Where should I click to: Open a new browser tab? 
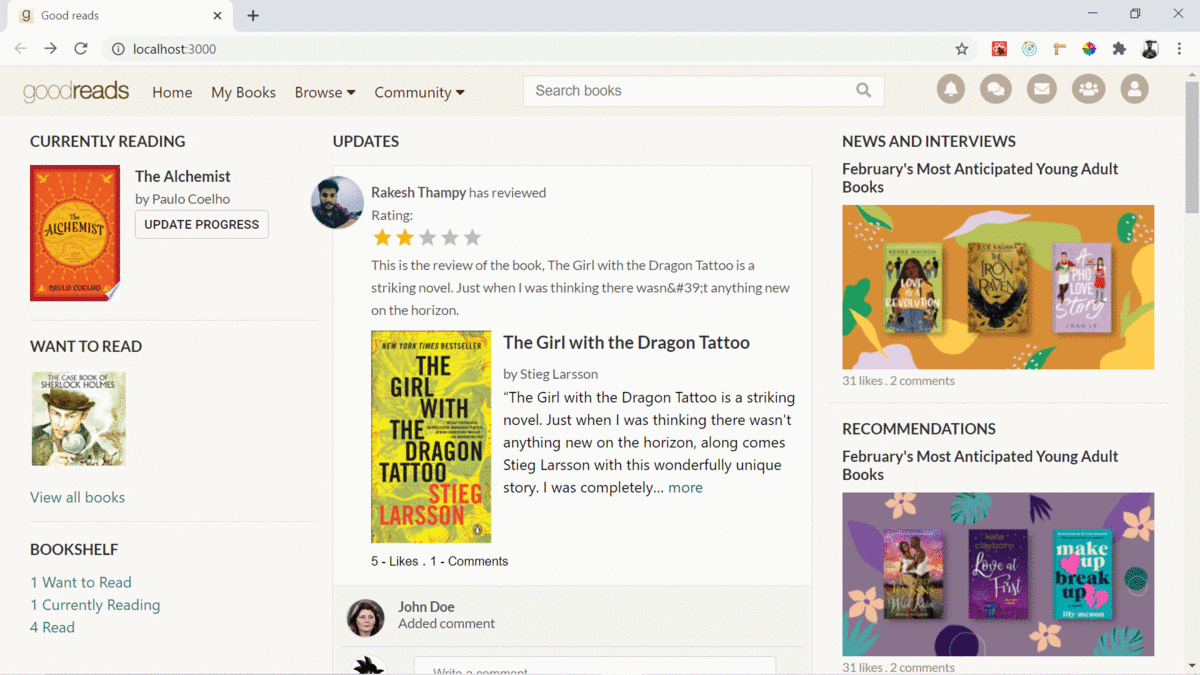(x=253, y=16)
